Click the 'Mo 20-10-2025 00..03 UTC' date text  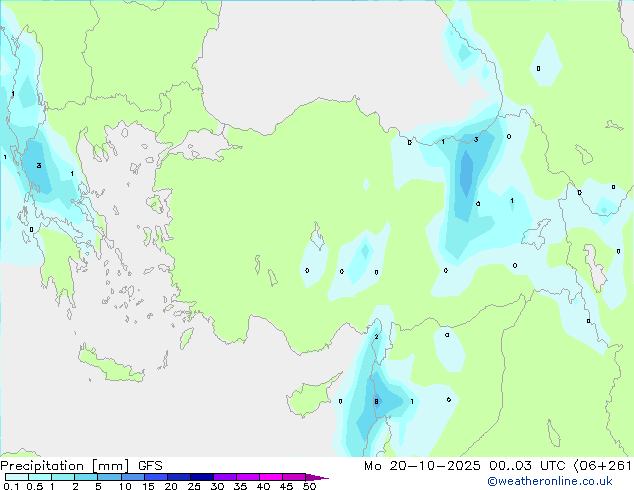[x=464, y=466]
